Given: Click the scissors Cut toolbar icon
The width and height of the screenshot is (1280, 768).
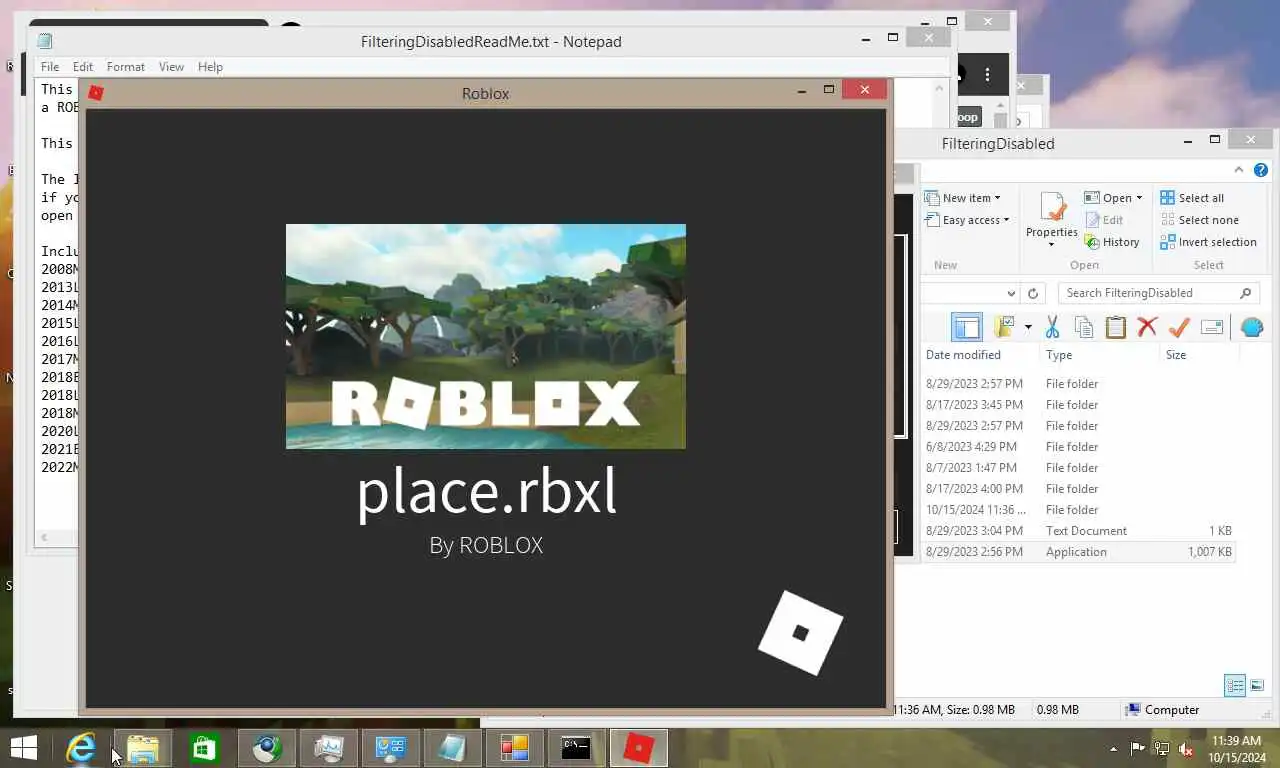Looking at the screenshot, I should tap(1052, 327).
